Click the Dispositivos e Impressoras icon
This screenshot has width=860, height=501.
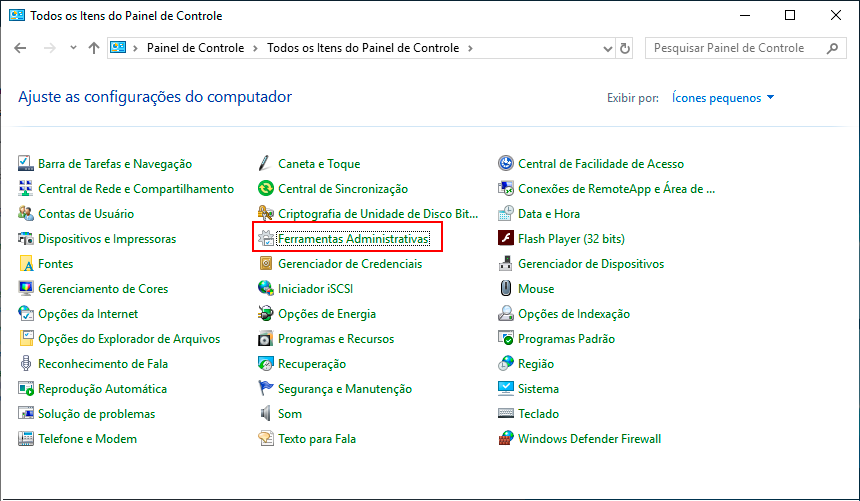[x=26, y=239]
